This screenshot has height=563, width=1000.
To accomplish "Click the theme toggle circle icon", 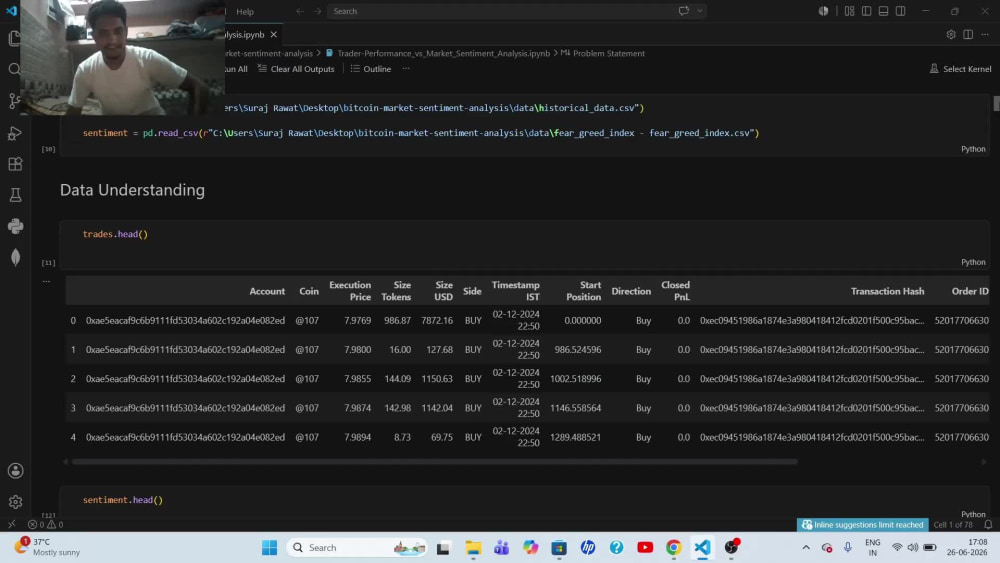I will click(x=823, y=11).
